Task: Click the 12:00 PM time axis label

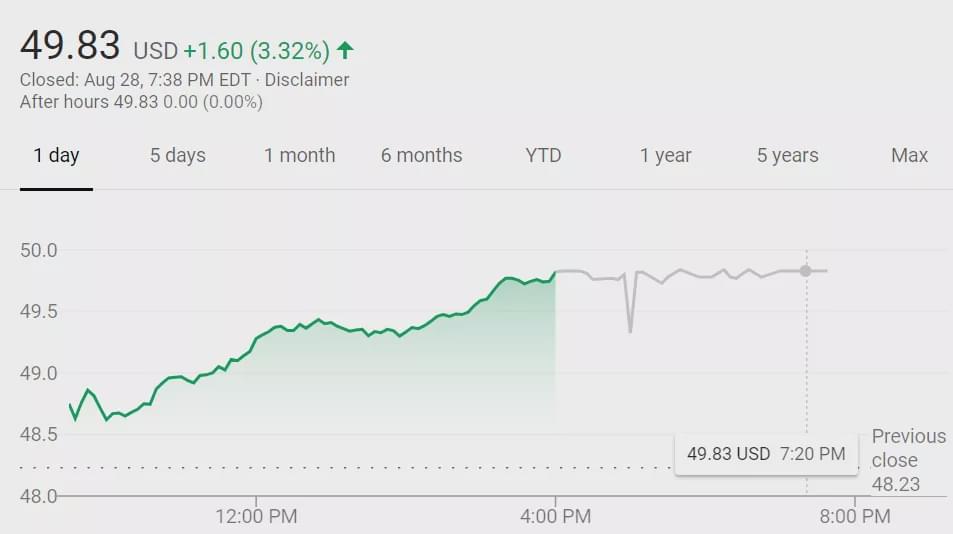Action: 256,516
